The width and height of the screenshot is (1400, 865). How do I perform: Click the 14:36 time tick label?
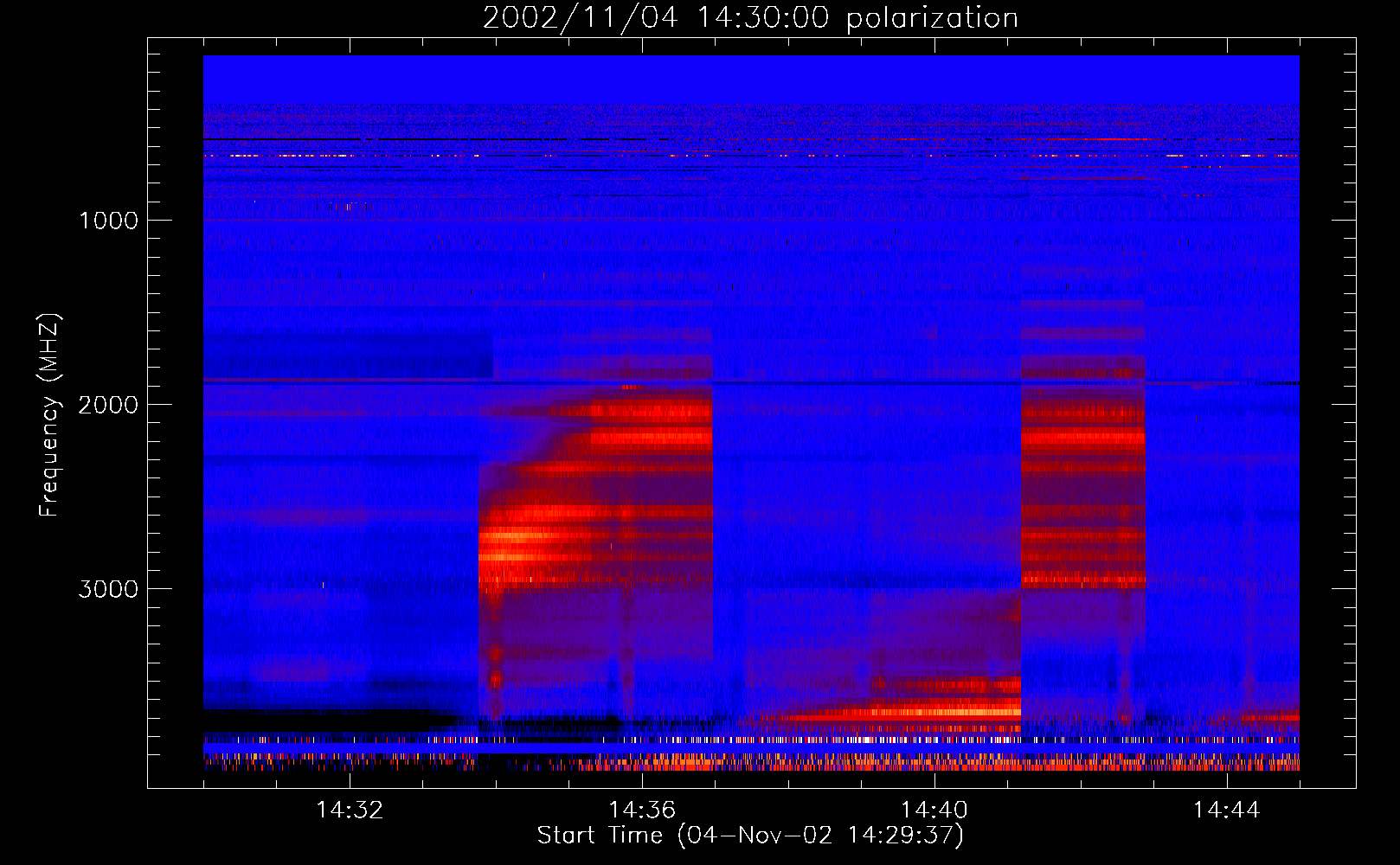(x=642, y=811)
